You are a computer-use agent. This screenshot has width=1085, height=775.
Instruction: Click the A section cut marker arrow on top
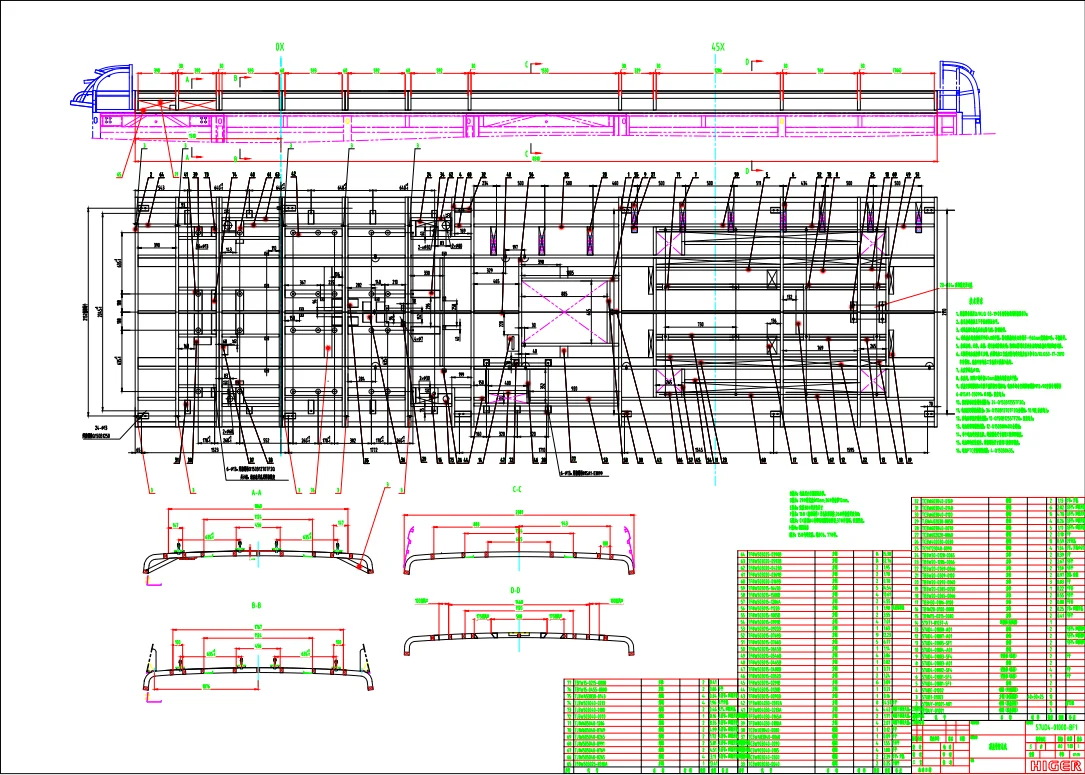pos(194,81)
